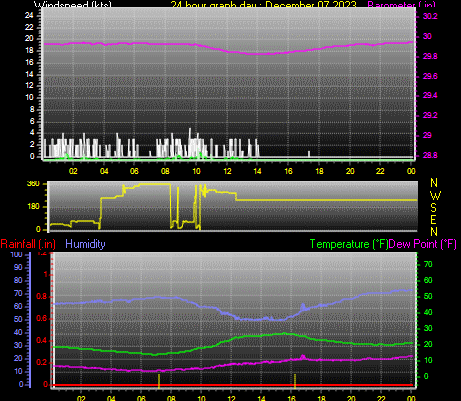This screenshot has width=461, height=401.
Task: Click the S on wind direction scale
Action: pos(433,207)
